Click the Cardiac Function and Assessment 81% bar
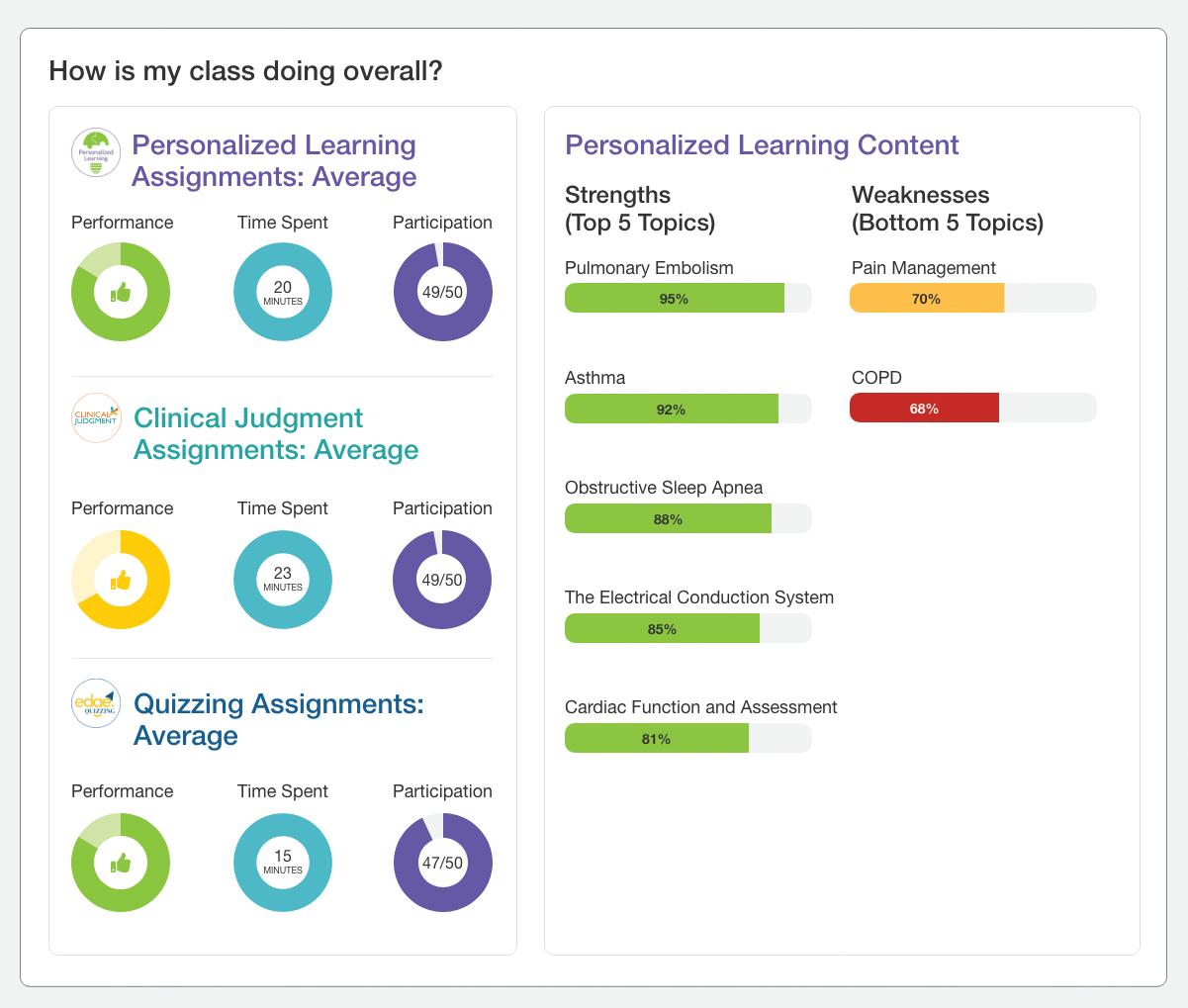The height and width of the screenshot is (1008, 1188). tap(657, 738)
